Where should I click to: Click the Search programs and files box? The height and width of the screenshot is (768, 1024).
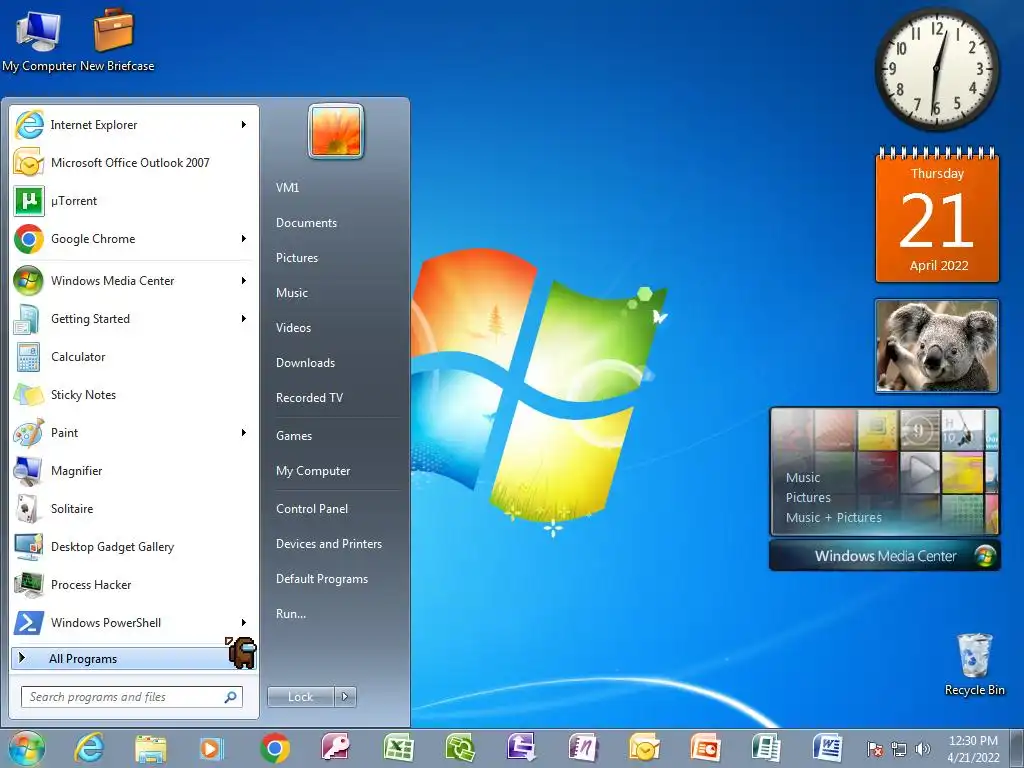(x=131, y=697)
